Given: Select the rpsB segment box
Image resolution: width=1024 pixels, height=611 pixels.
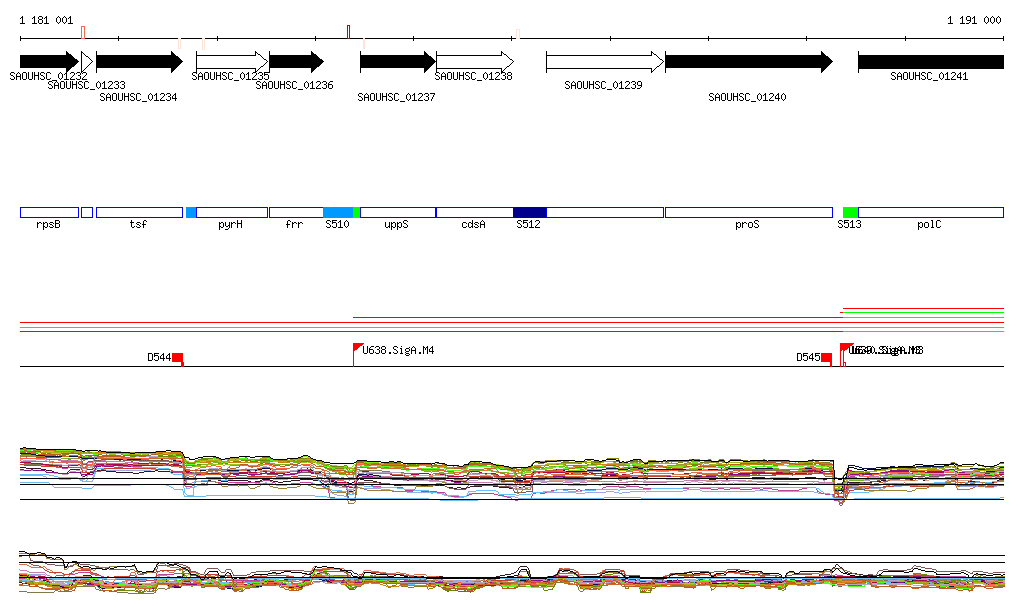Looking at the screenshot, I should 49,212.
